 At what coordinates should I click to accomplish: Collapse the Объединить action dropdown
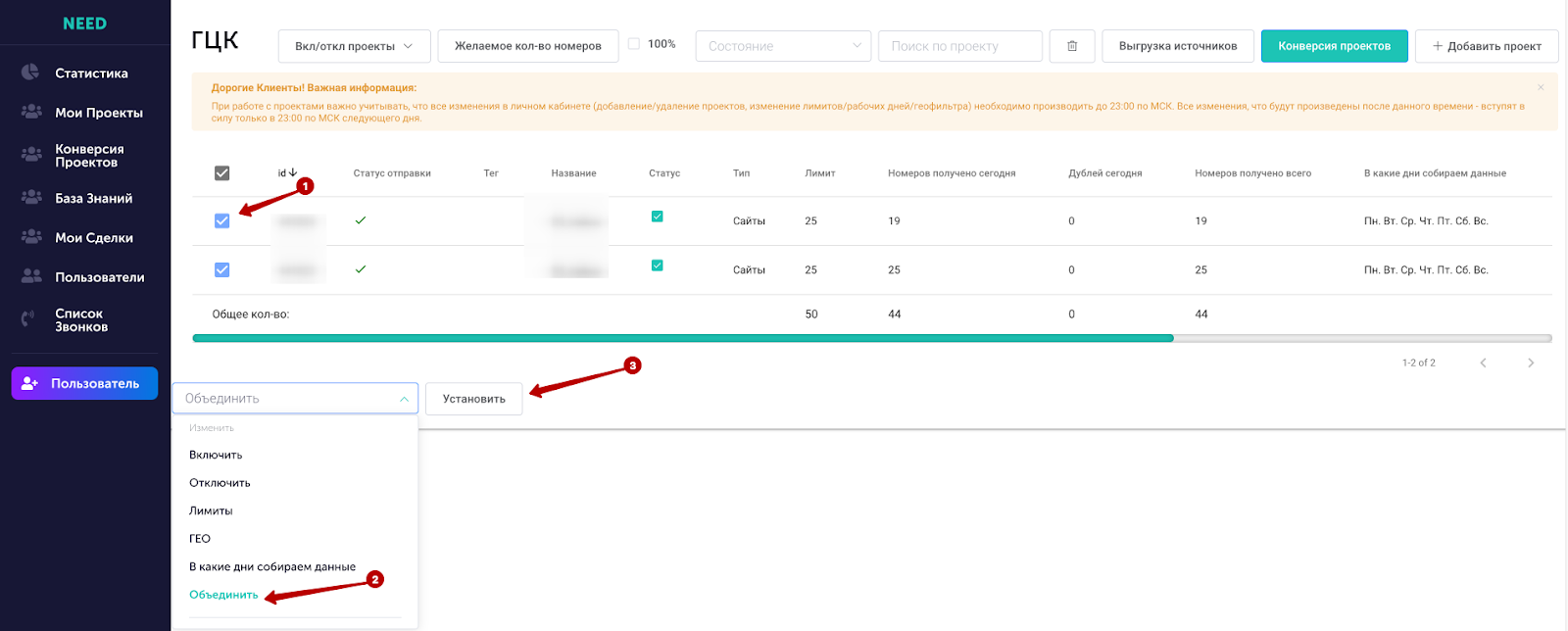click(x=295, y=398)
